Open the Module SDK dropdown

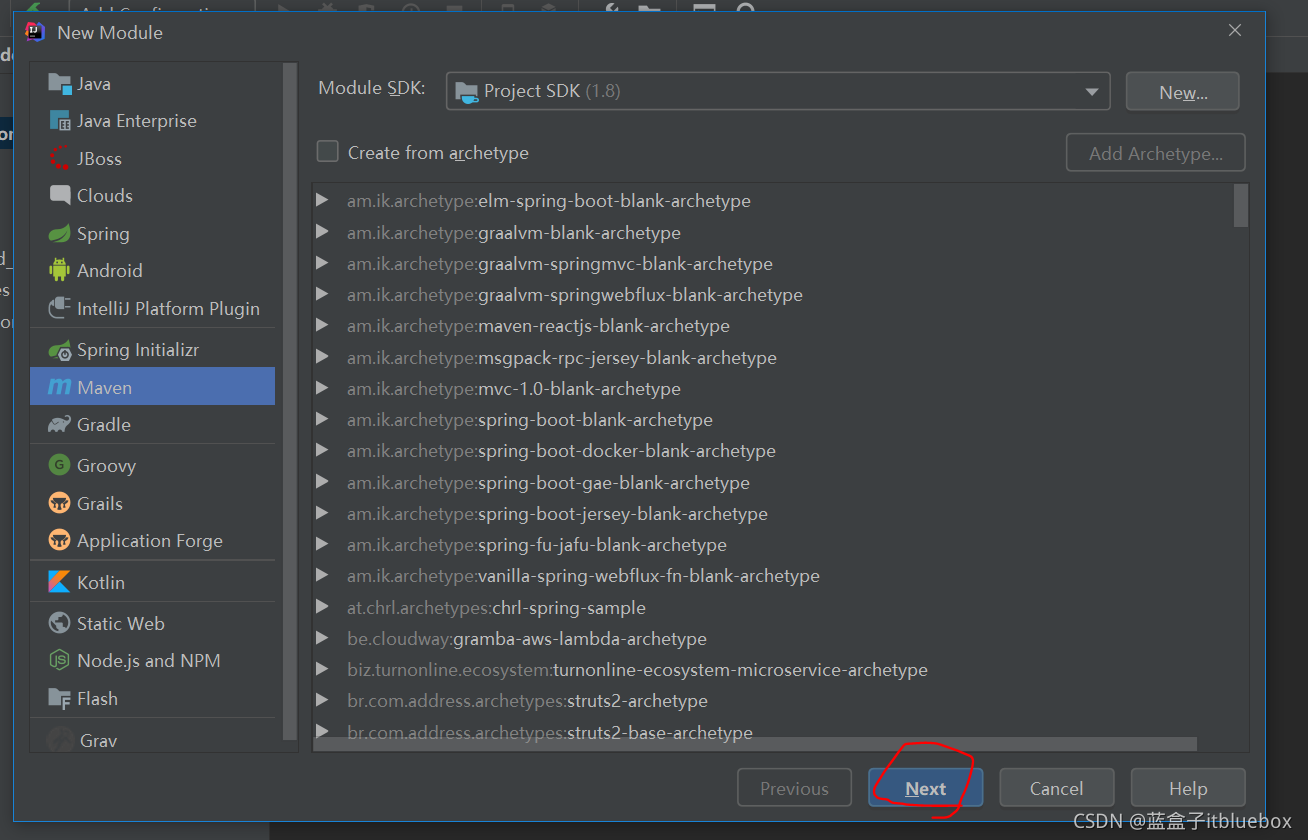point(778,91)
